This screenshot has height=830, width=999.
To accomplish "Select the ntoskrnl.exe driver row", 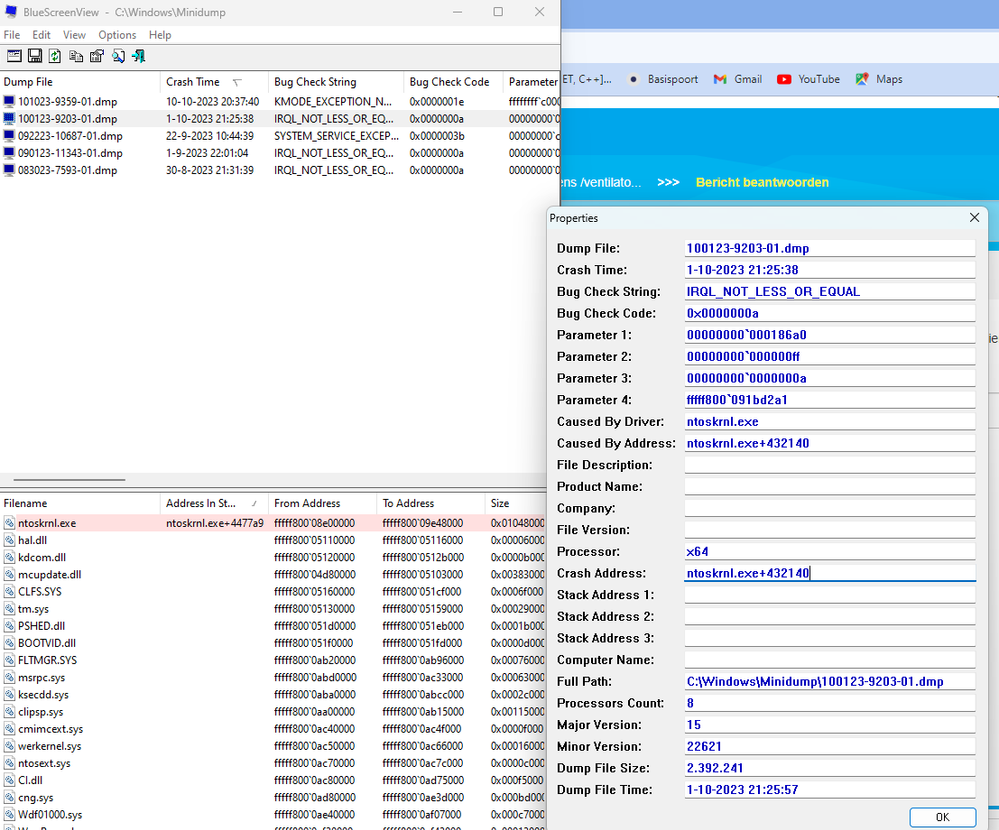I will tap(46, 523).
